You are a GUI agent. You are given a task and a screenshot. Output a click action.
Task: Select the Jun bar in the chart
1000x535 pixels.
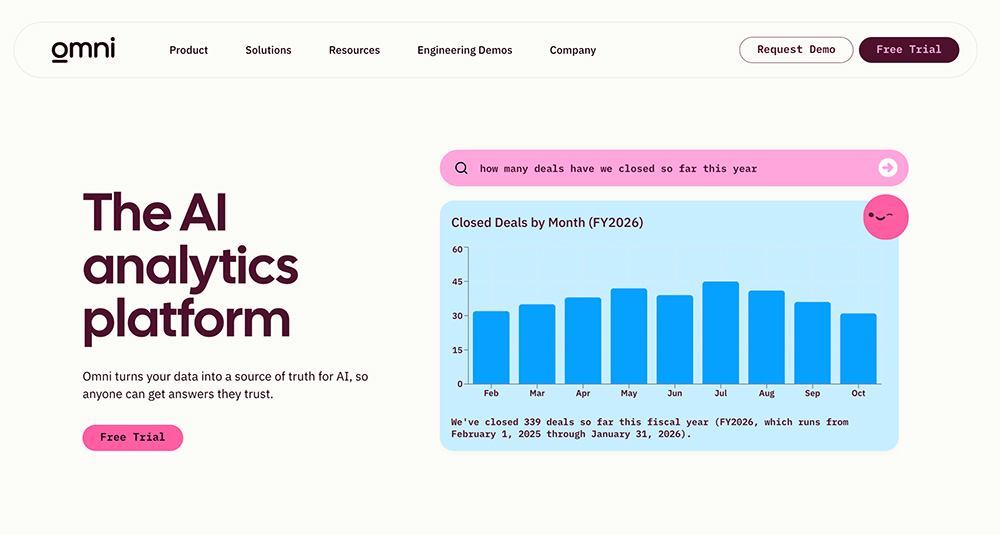click(675, 339)
